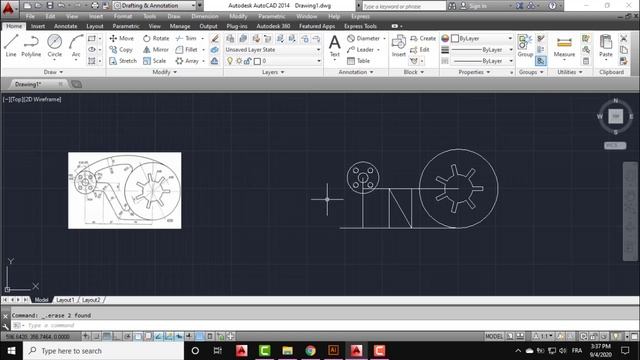Click the WCS label under ViewCube

tap(615, 145)
